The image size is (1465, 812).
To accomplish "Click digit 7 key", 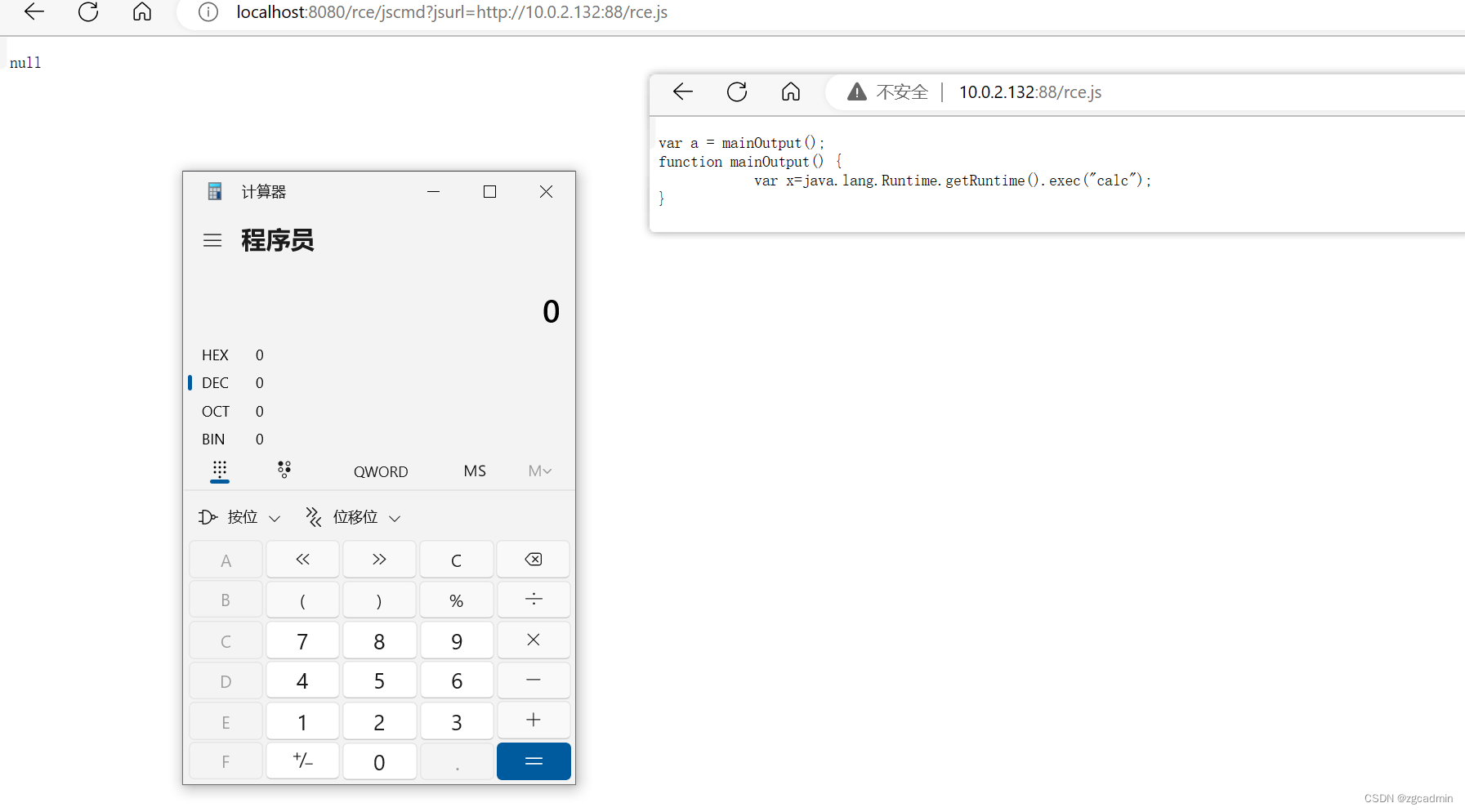I will (x=302, y=640).
